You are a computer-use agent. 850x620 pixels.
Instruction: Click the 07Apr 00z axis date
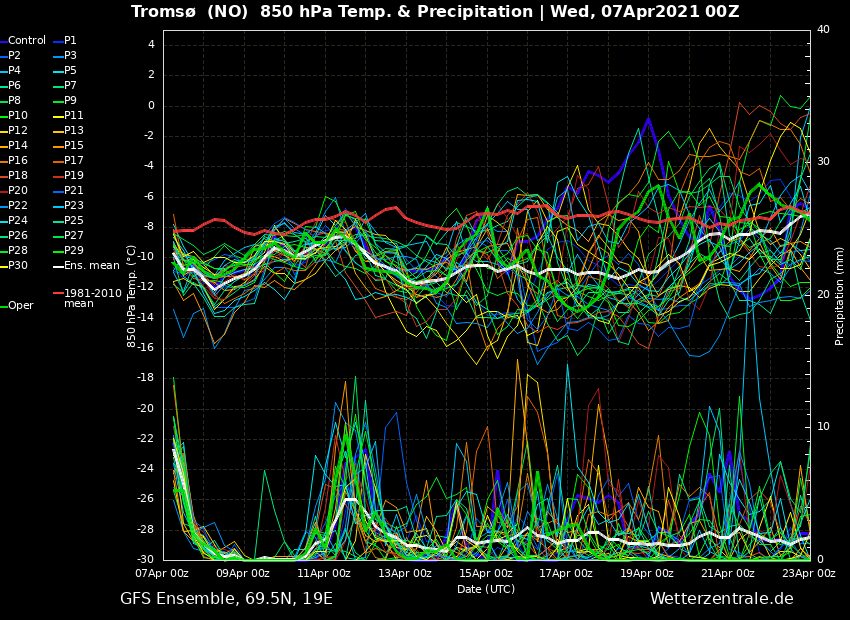[x=164, y=573]
